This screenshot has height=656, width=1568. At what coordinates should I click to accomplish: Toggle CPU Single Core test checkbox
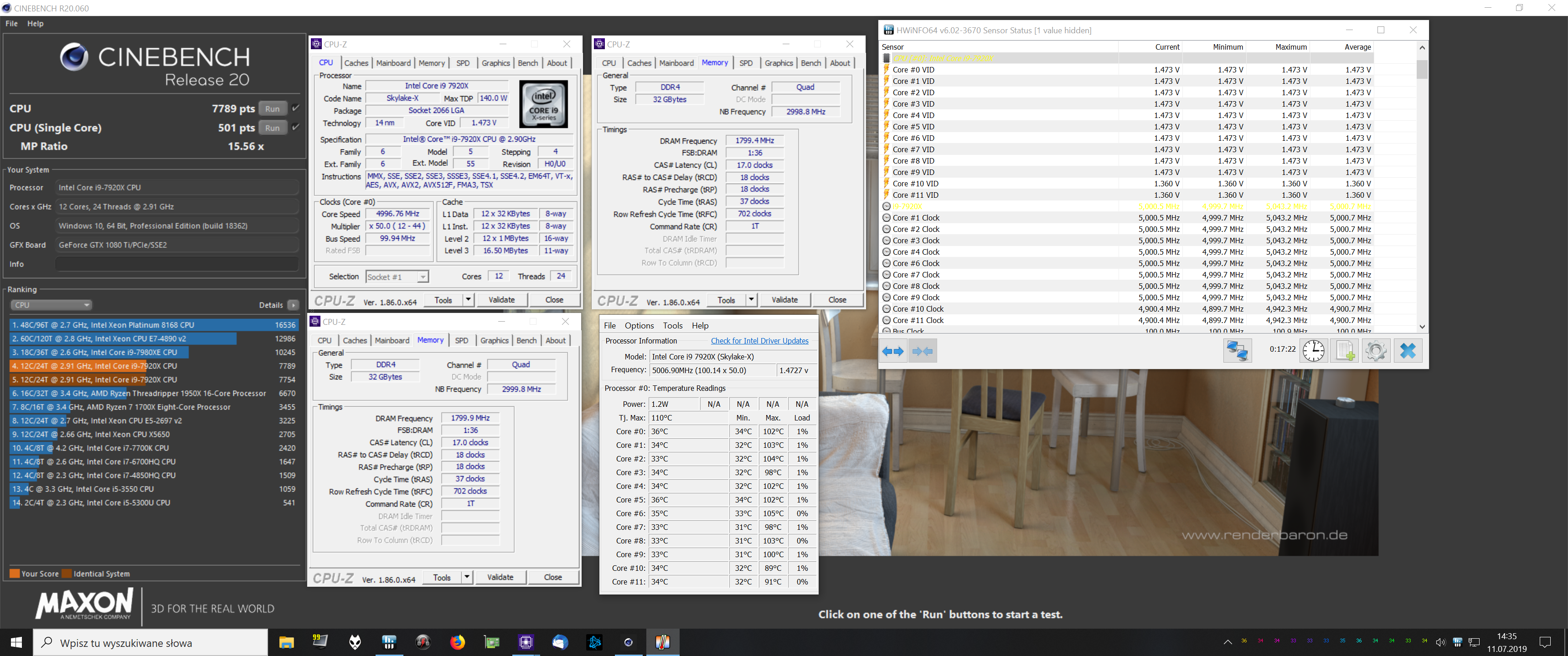click(x=295, y=127)
